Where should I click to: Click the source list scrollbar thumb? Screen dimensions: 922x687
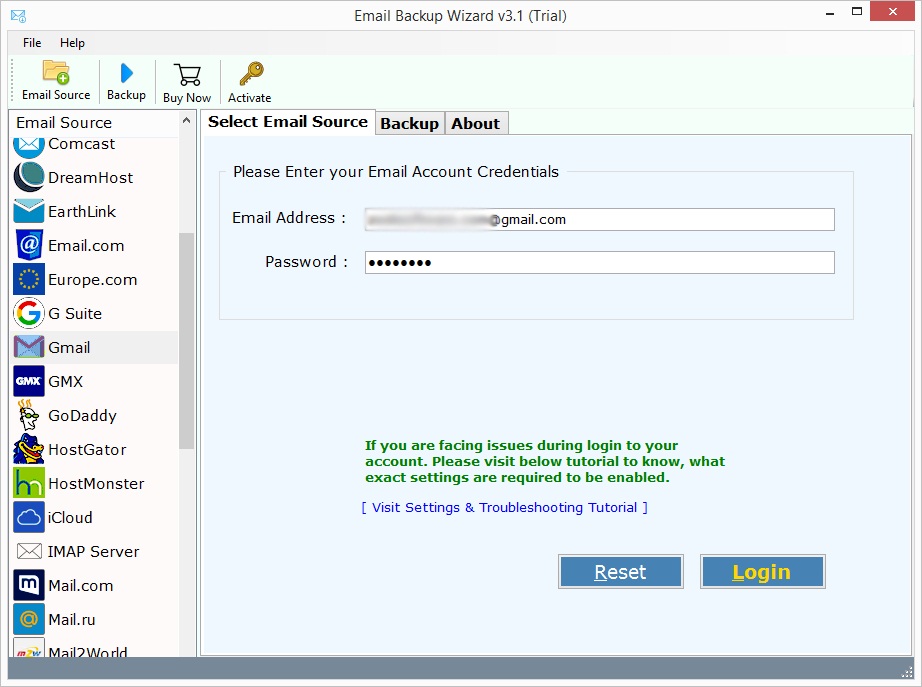click(186, 341)
